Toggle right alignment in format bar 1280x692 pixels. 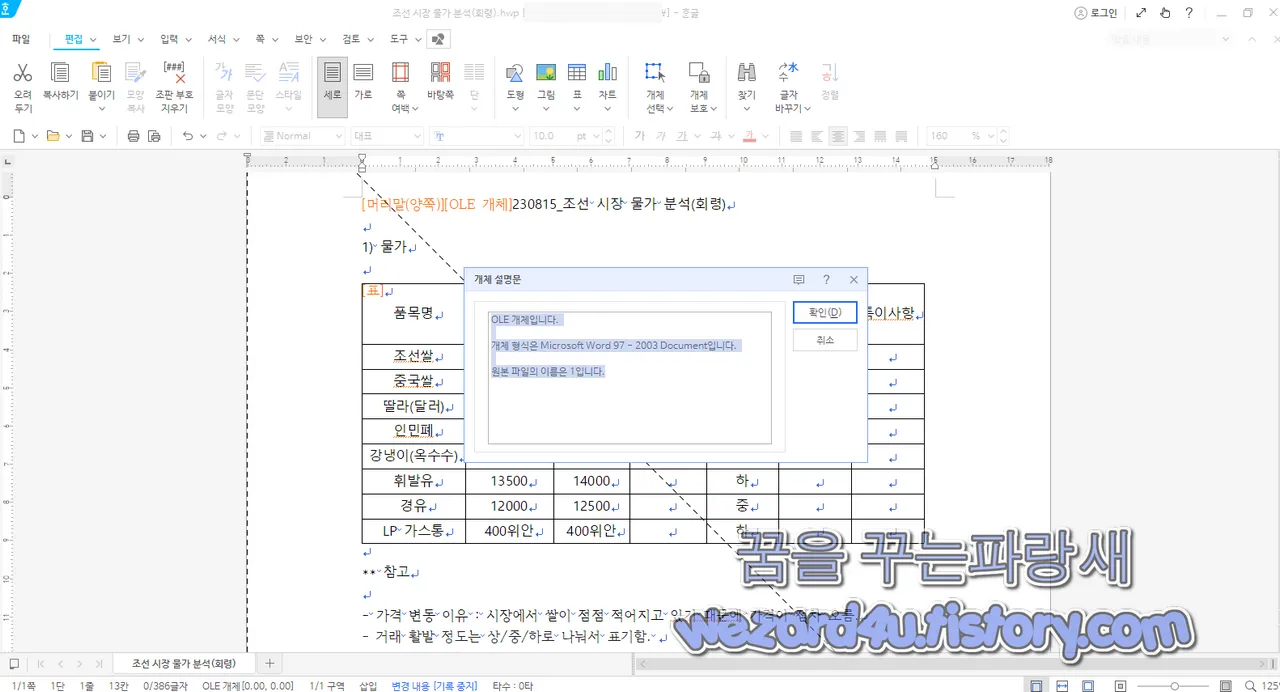tap(859, 136)
